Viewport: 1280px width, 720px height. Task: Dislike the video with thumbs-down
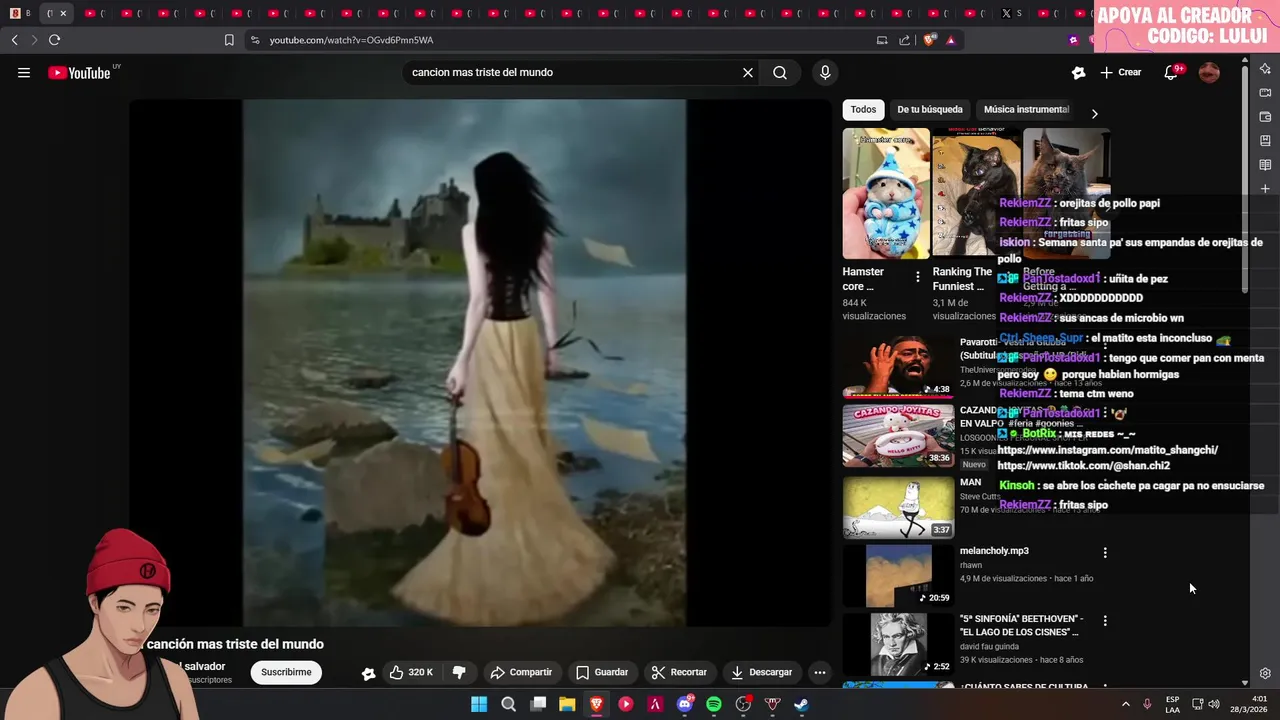click(x=459, y=672)
